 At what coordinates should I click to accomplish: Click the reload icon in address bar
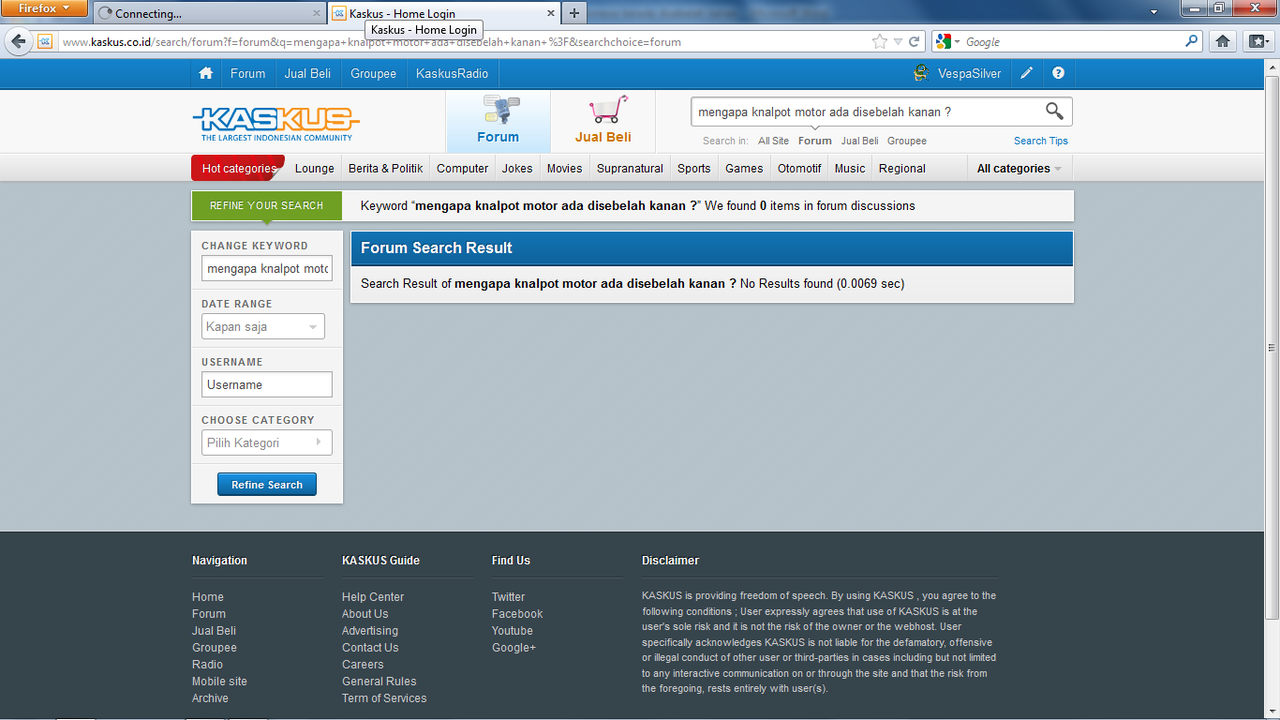(914, 42)
